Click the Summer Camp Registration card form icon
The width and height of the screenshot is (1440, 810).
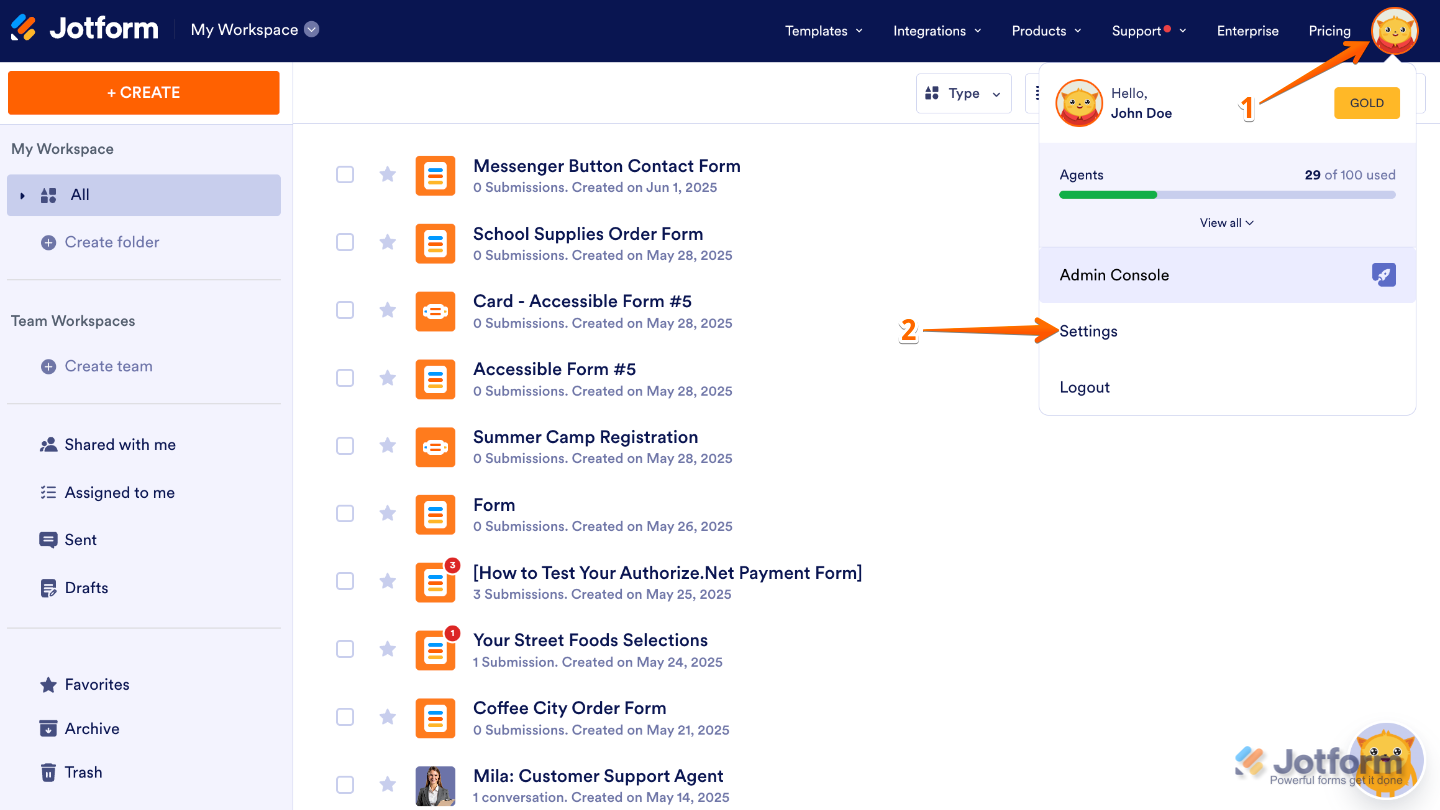(x=435, y=447)
